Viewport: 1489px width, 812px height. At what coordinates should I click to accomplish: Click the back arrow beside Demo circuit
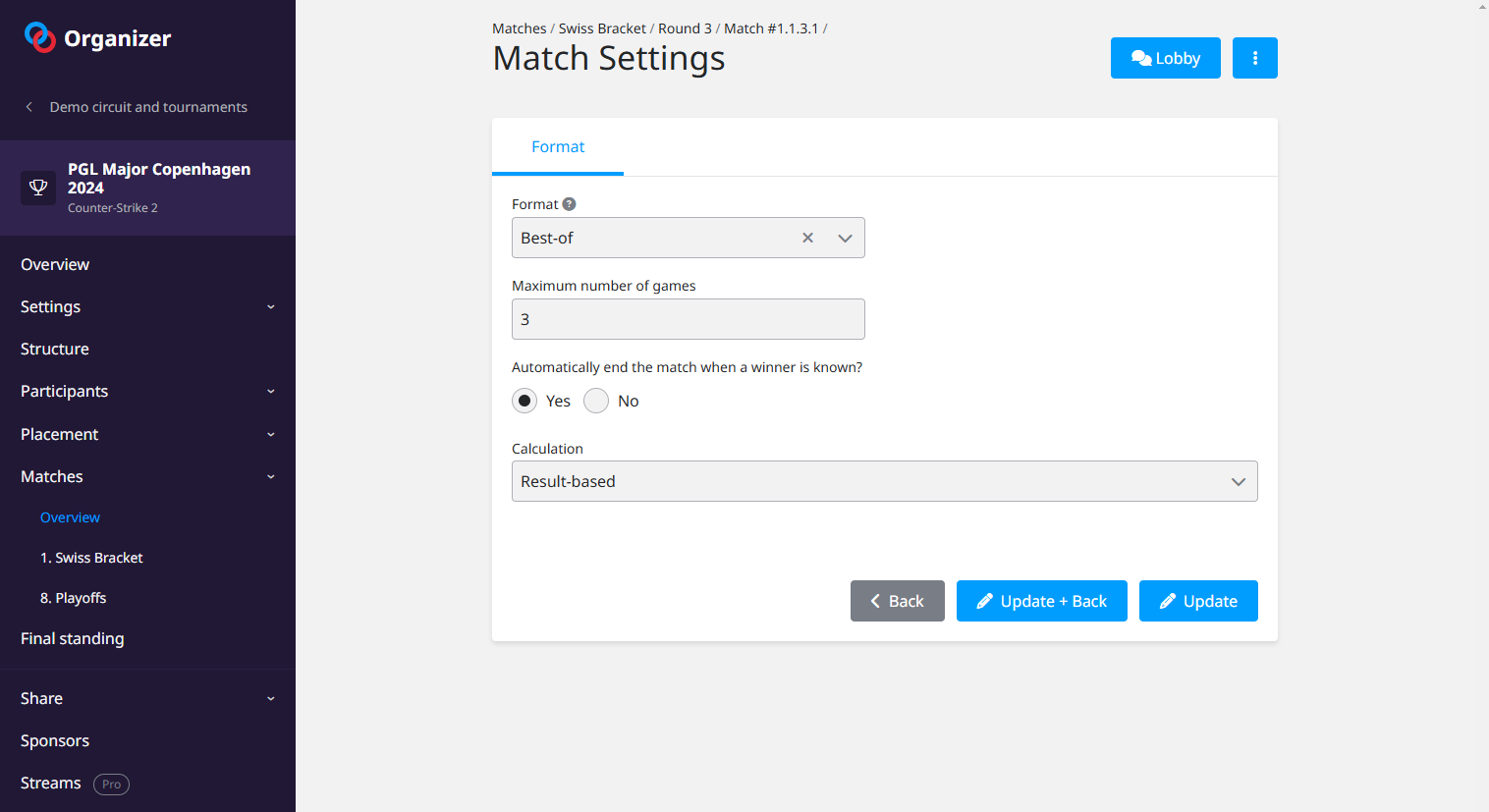pyautogui.click(x=29, y=107)
